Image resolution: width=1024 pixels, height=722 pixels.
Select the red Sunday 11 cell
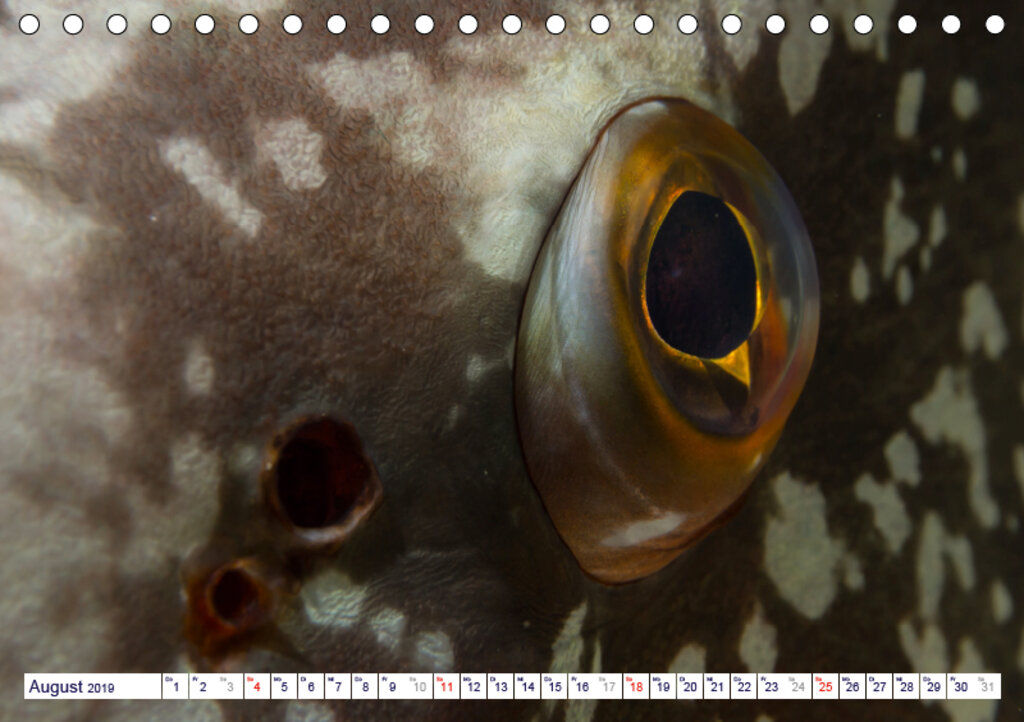tap(446, 686)
